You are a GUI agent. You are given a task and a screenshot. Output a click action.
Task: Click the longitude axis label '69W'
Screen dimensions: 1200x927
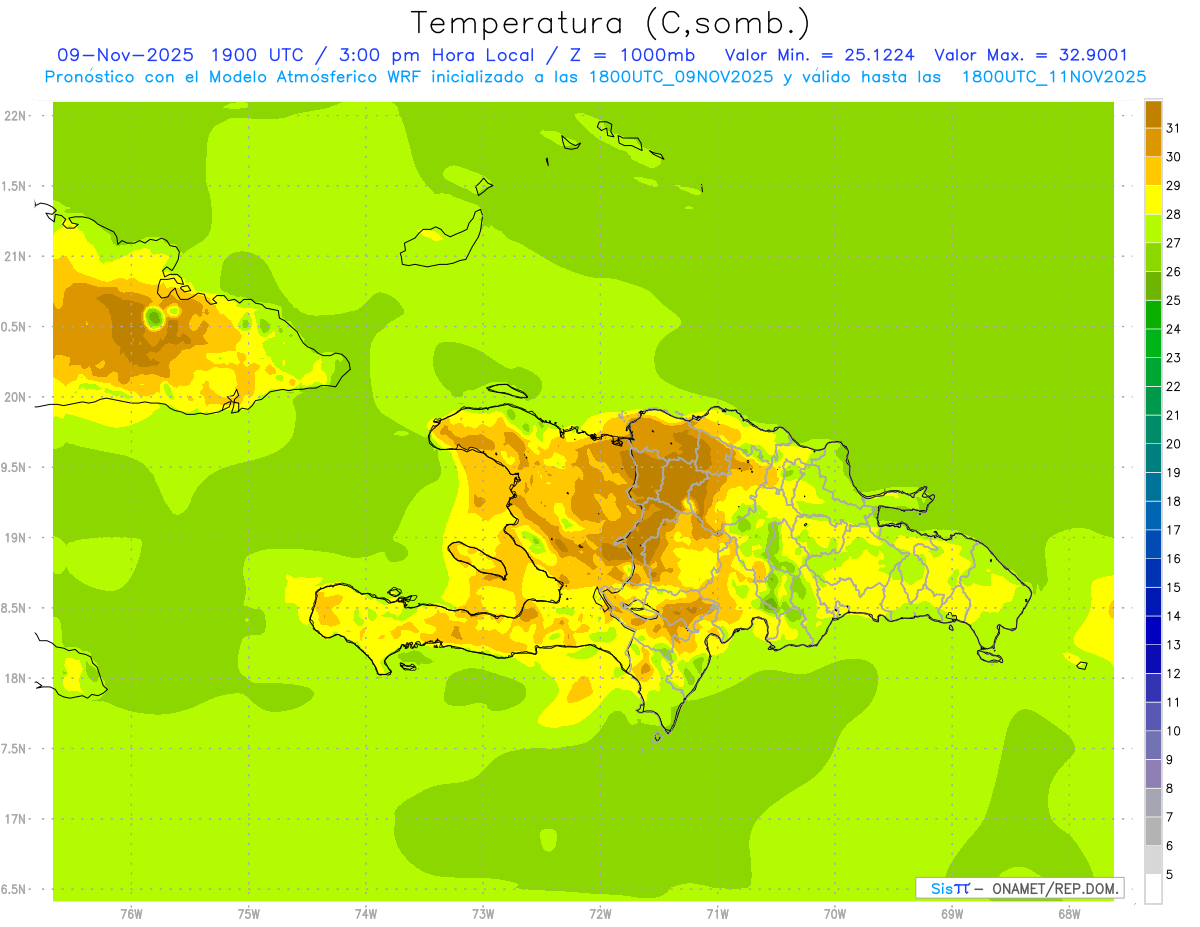click(952, 914)
